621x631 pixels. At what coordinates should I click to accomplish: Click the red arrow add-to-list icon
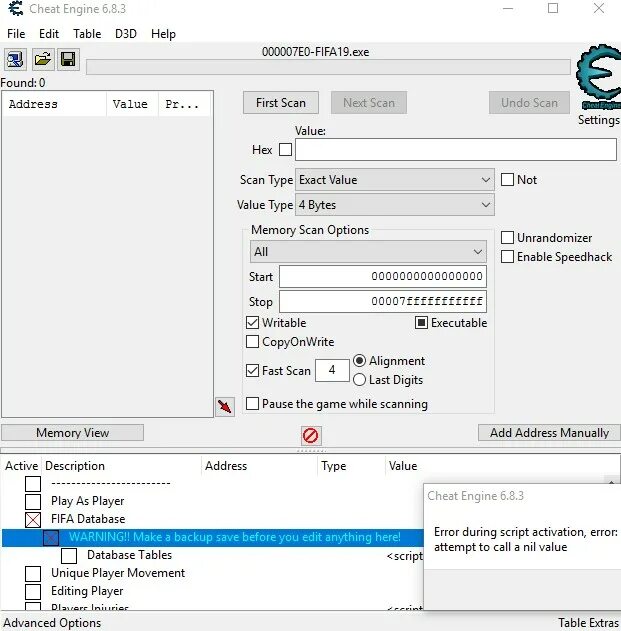[225, 406]
